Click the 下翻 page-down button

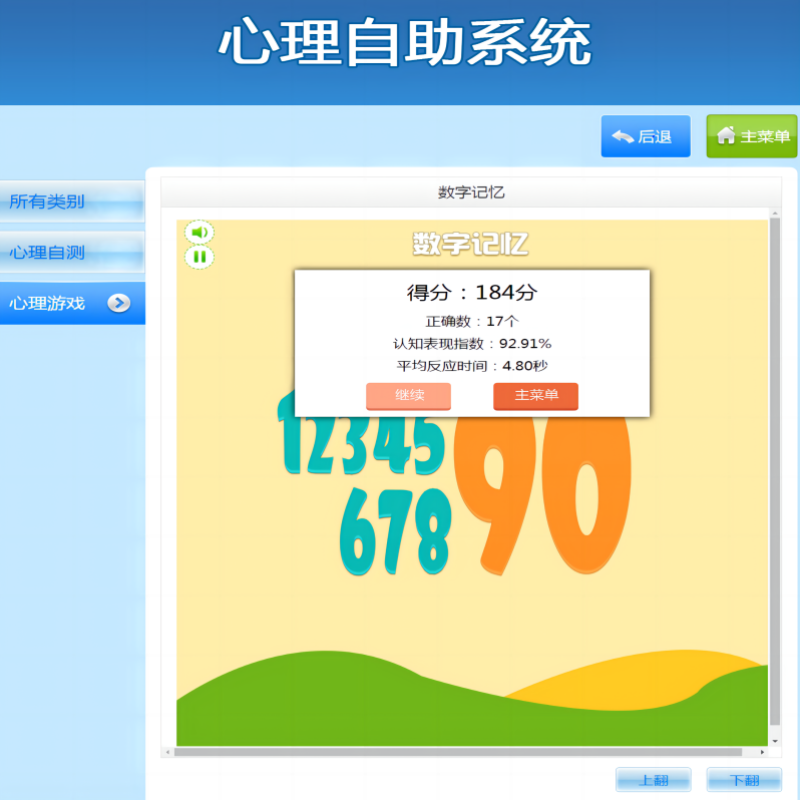tap(744, 780)
